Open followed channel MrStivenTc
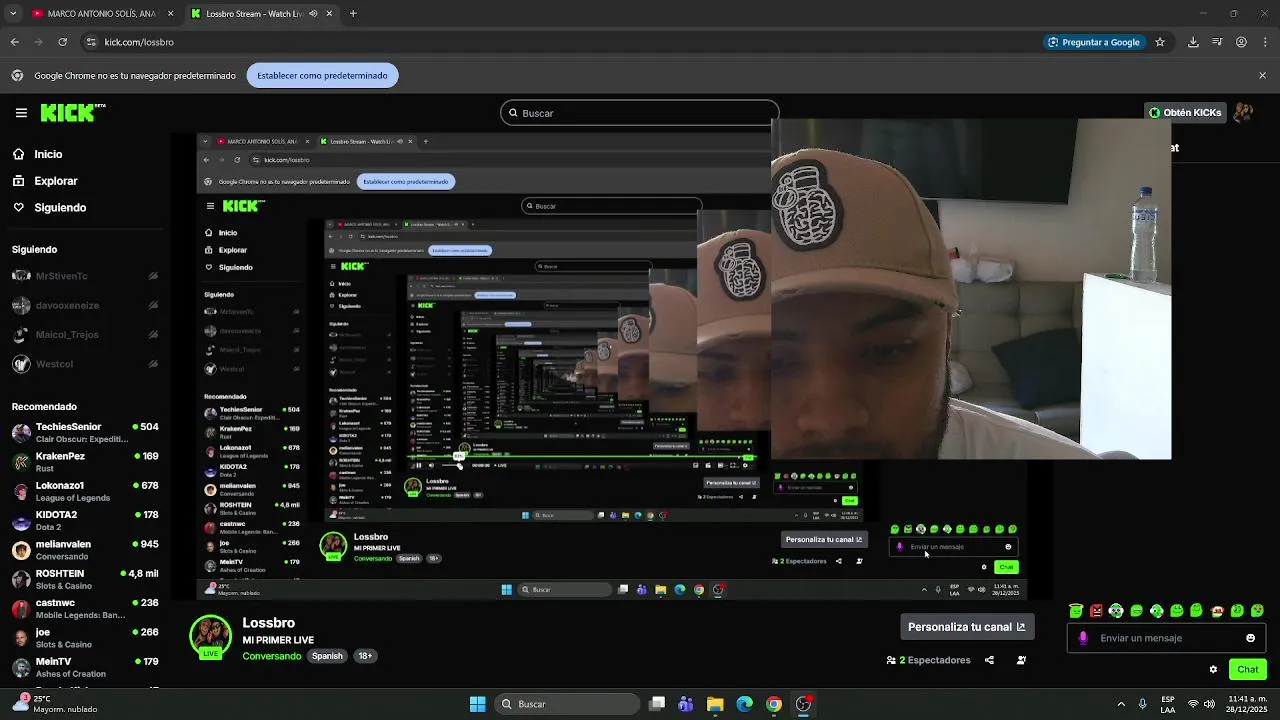This screenshot has height=720, width=1280. [x=85, y=276]
